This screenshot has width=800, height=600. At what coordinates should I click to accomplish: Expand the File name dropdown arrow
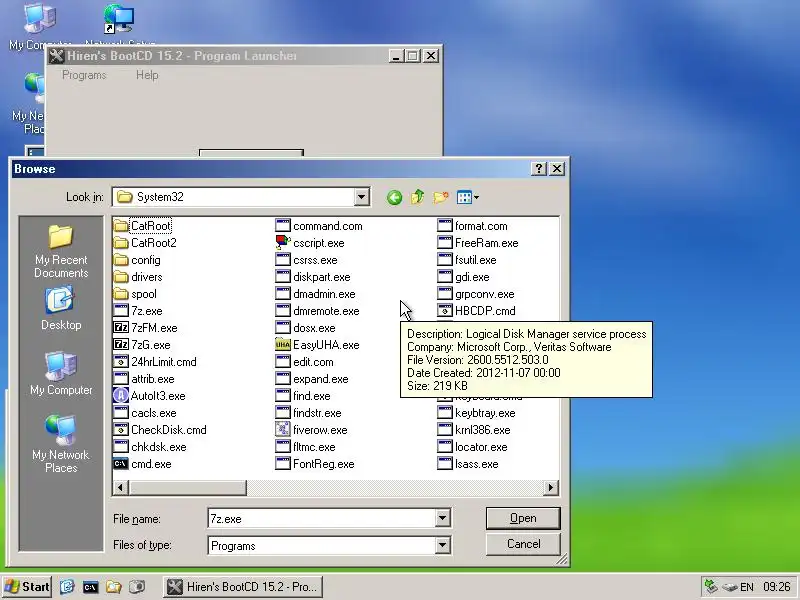click(x=442, y=518)
